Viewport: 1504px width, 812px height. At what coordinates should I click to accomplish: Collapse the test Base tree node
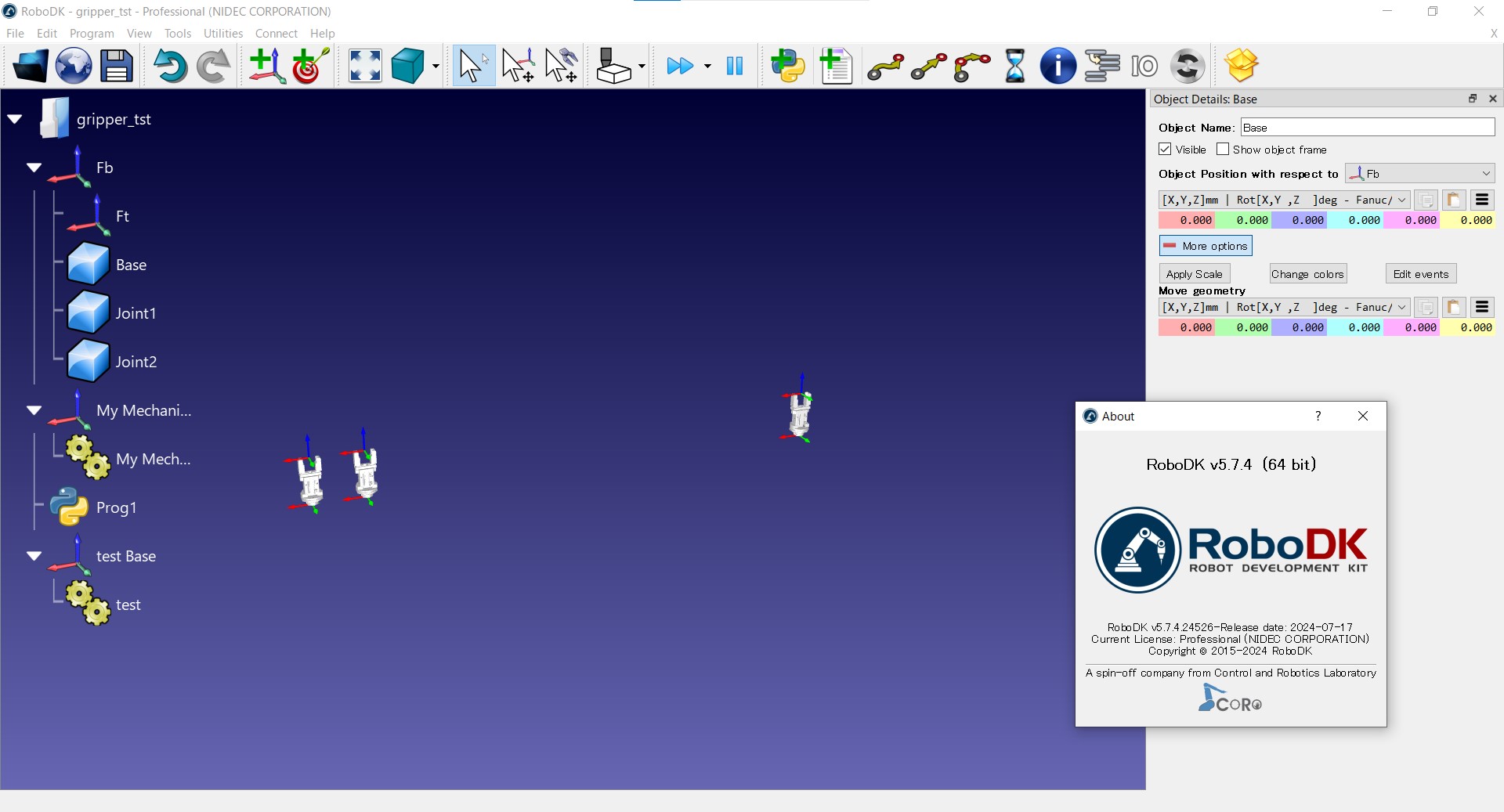click(34, 556)
